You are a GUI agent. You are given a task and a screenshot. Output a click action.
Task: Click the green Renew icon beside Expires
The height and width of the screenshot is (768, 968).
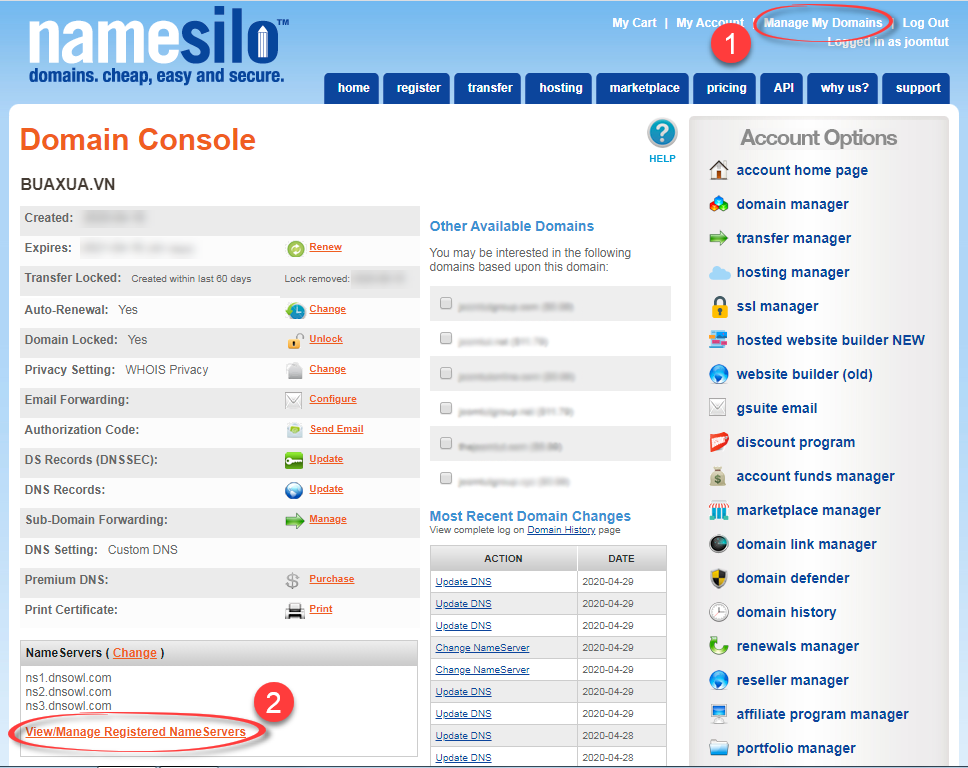coord(296,249)
